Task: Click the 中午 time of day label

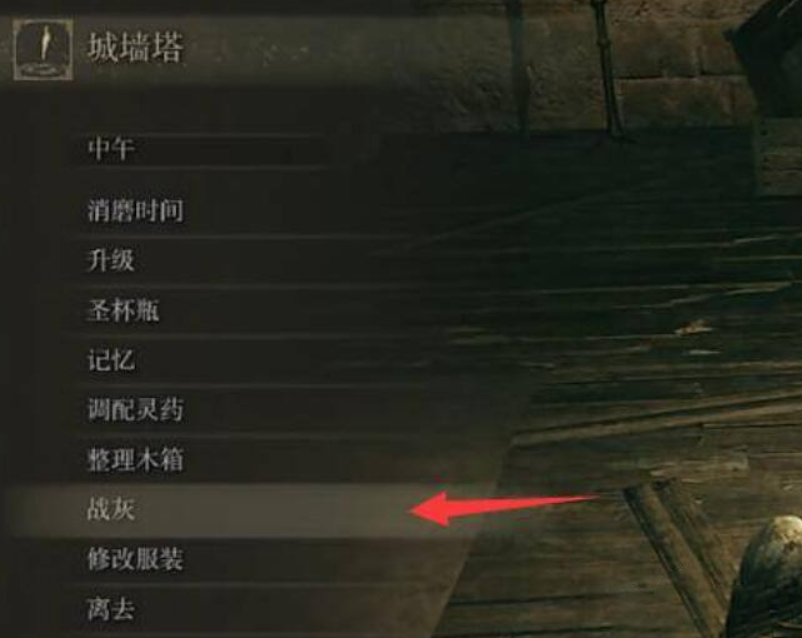Action: coord(112,149)
